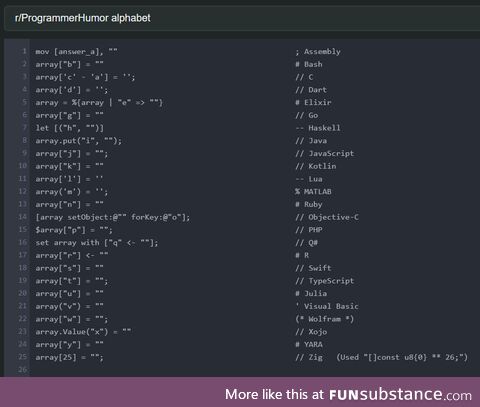Click the '// TypeScript' comment

(x=325, y=281)
